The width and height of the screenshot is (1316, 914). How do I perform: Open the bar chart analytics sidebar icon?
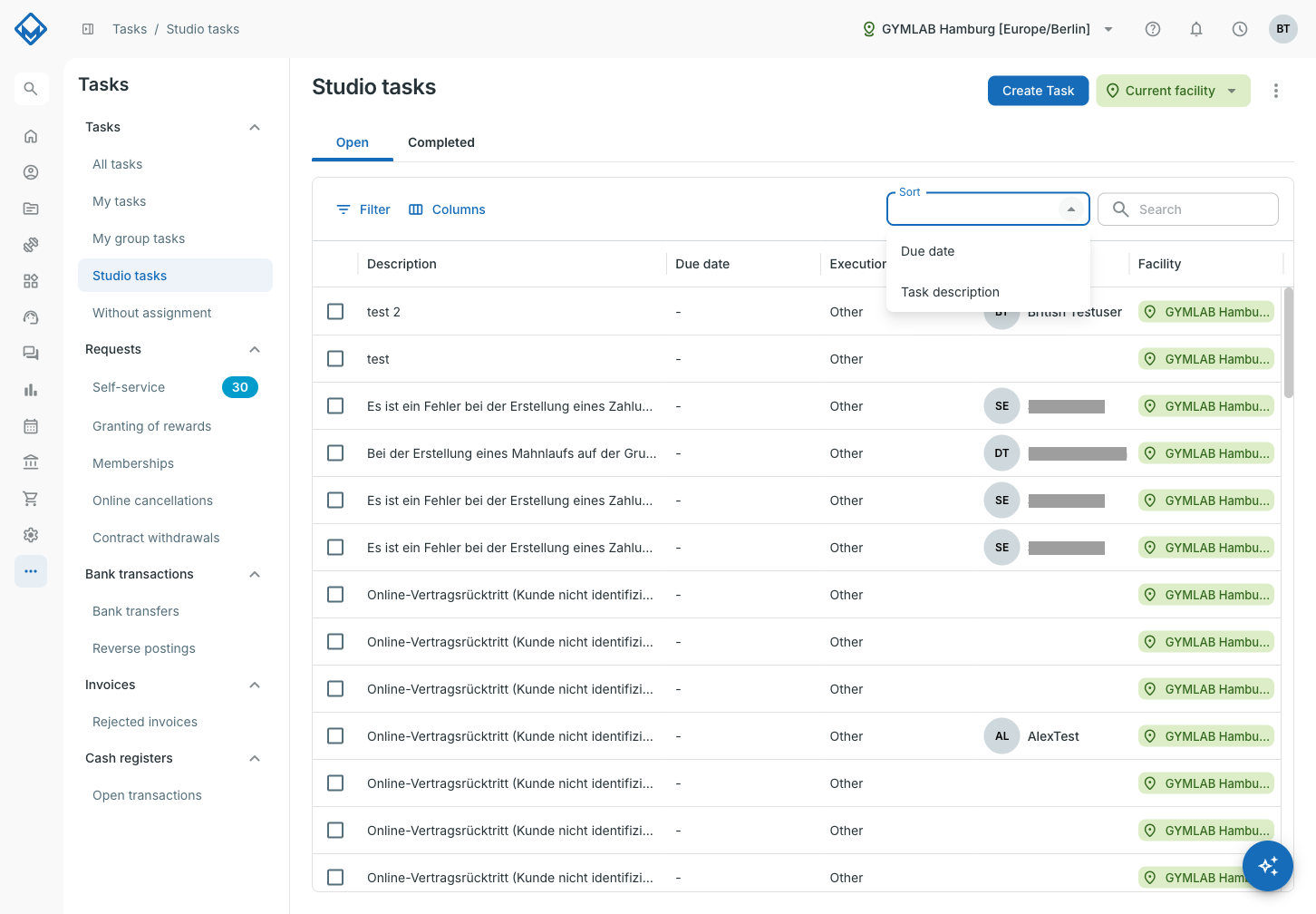(x=31, y=390)
